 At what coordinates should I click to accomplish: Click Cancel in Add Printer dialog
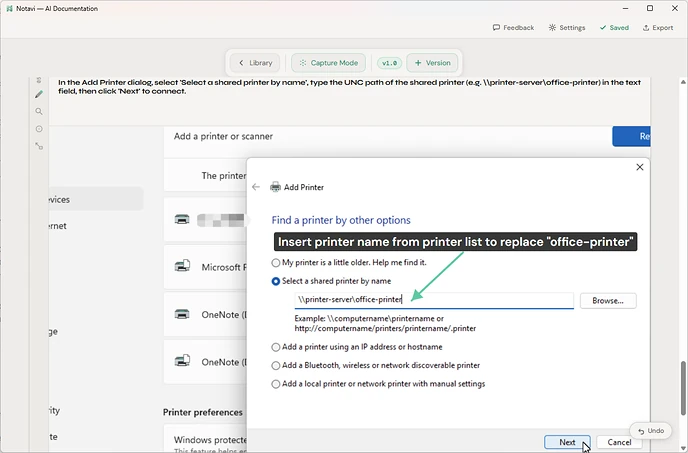point(619,442)
